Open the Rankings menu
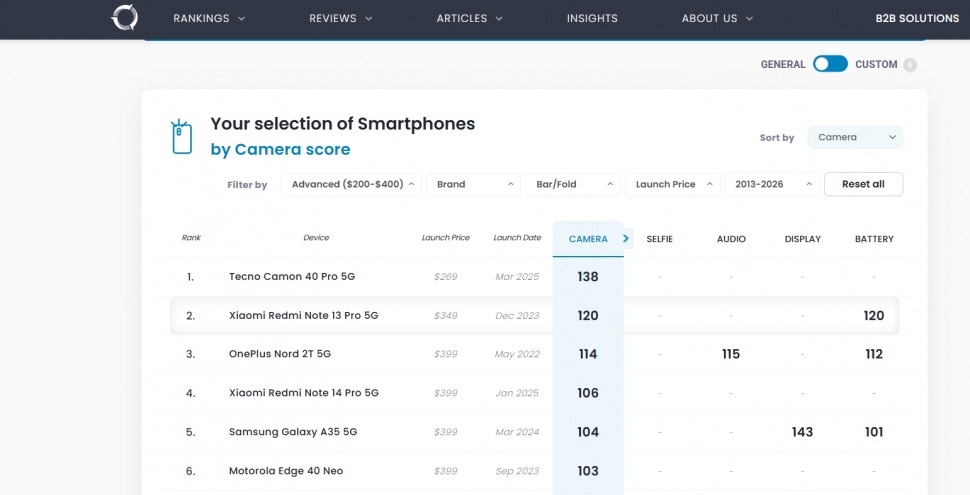 (x=208, y=18)
